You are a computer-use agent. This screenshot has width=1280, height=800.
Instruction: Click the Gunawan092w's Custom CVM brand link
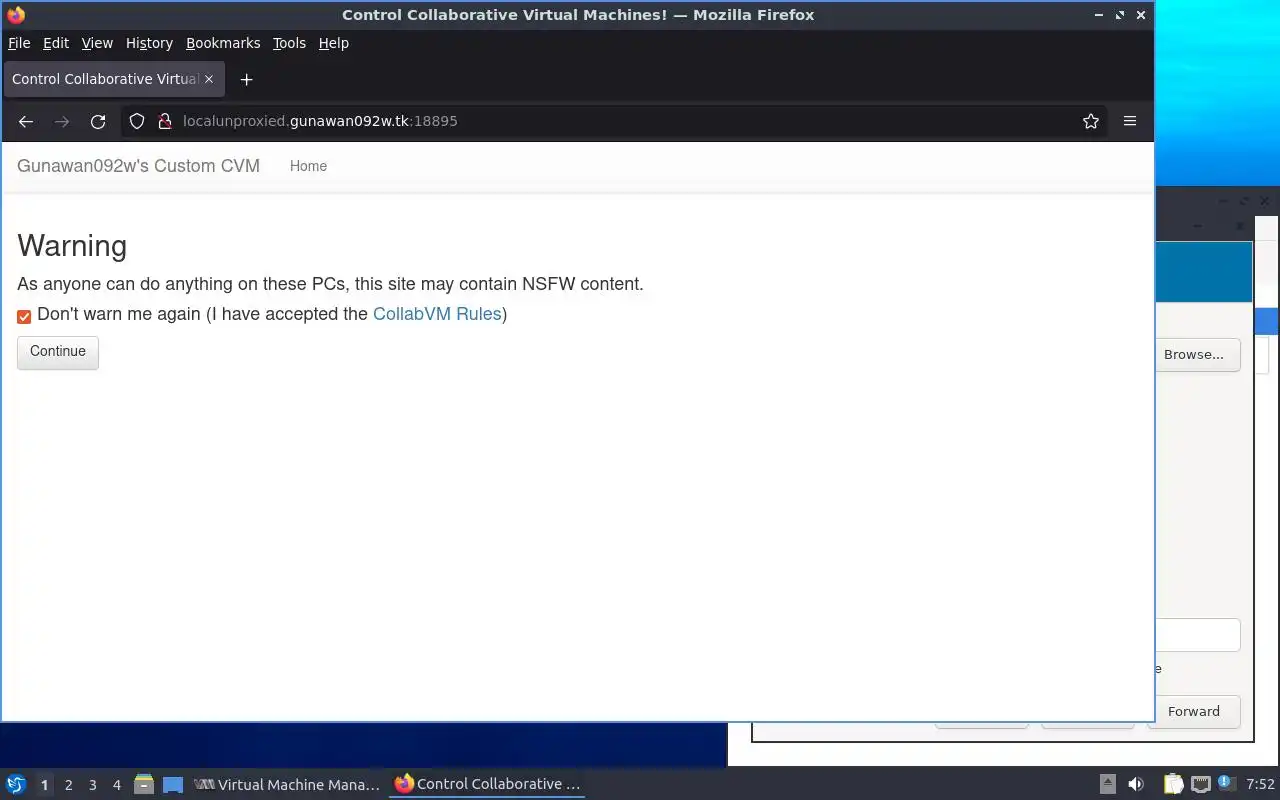[138, 166]
